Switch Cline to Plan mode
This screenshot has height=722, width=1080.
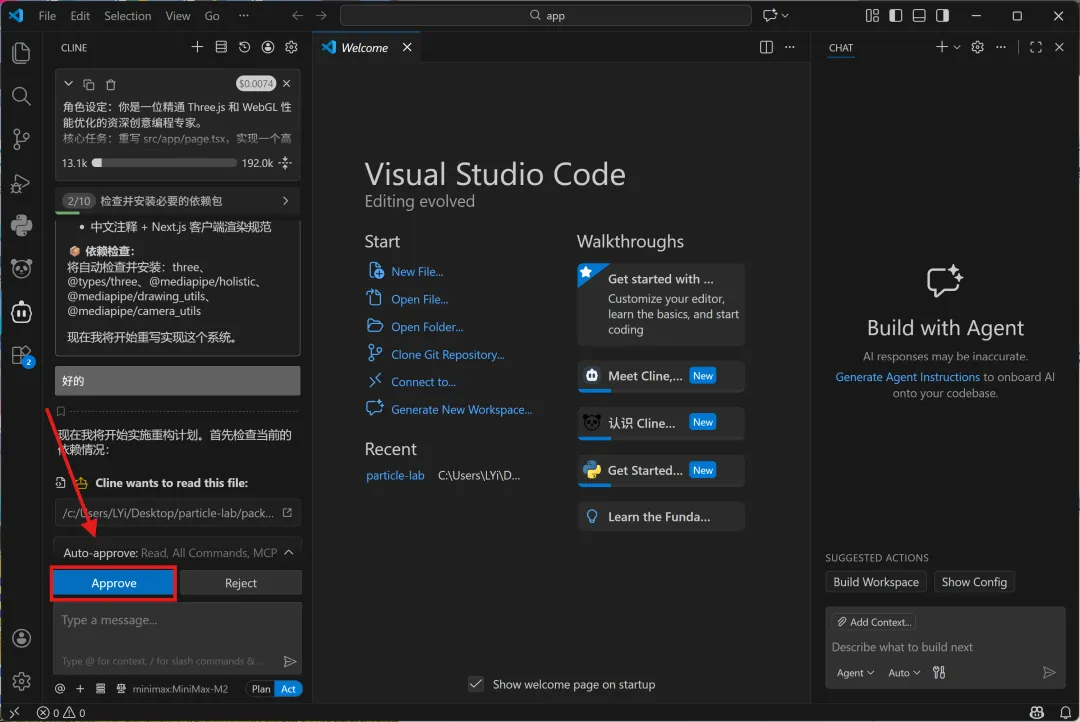click(x=261, y=689)
